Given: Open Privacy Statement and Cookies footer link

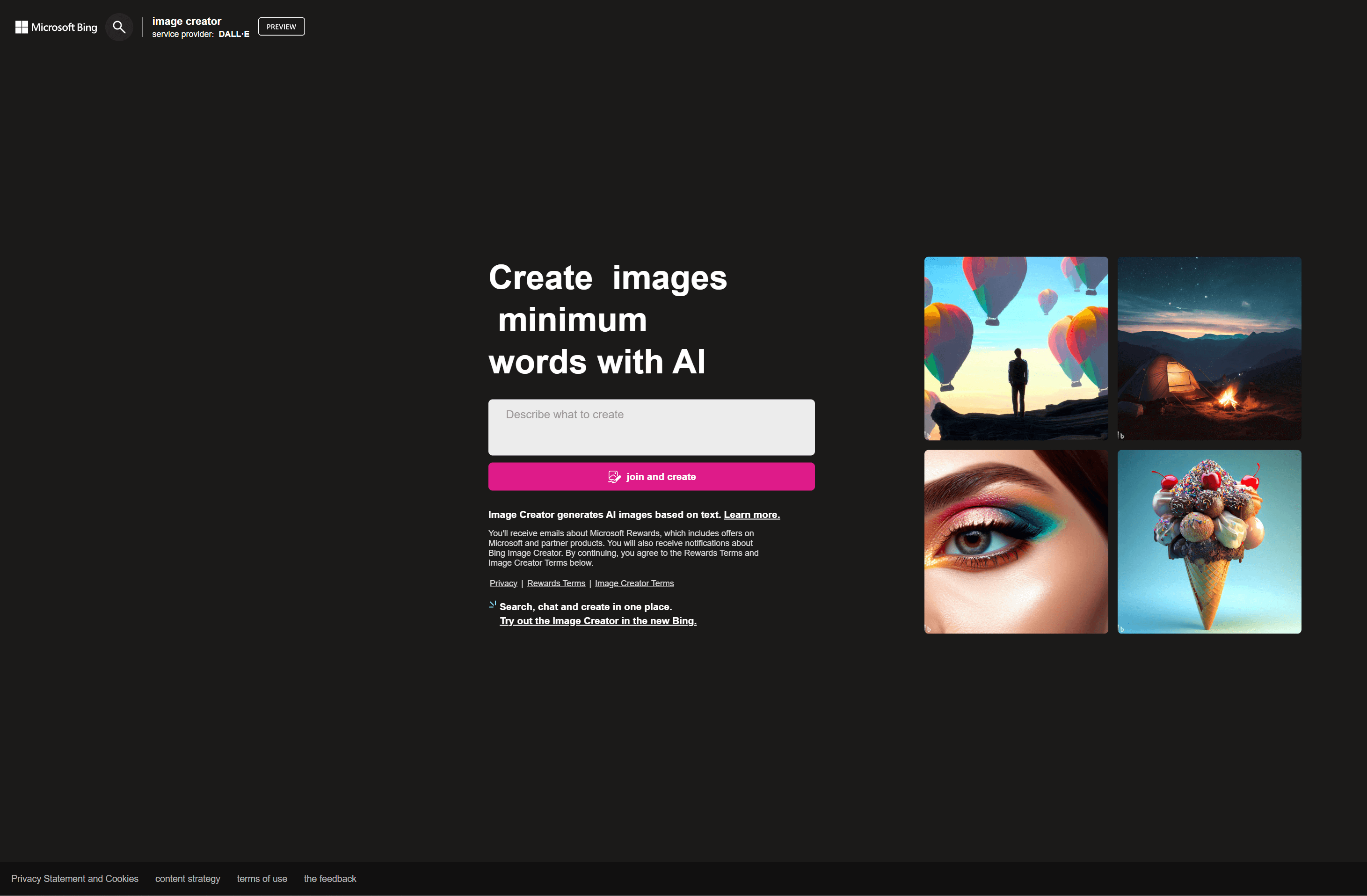Looking at the screenshot, I should 75,879.
